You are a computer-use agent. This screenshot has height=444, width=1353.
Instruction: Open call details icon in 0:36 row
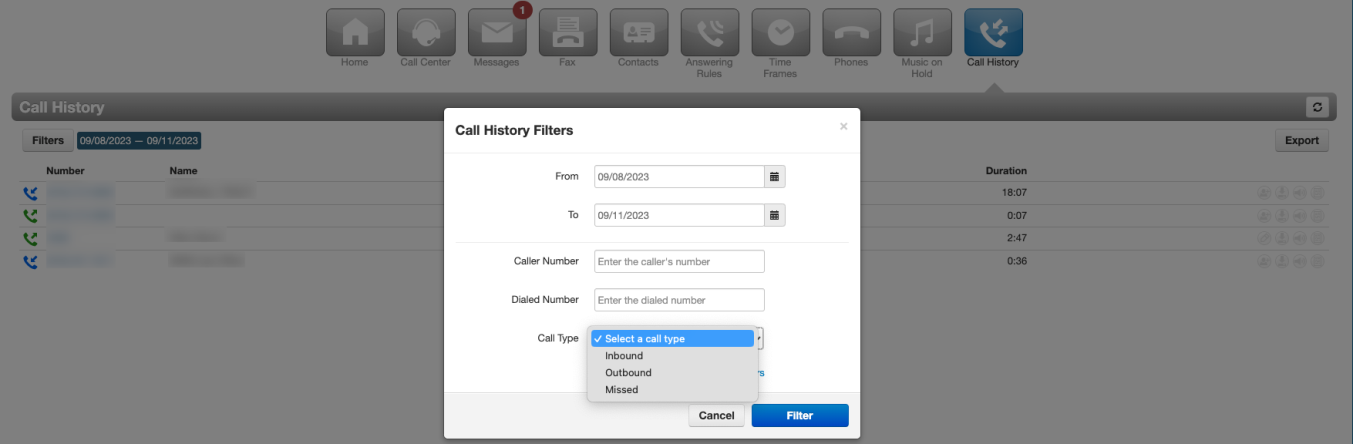tap(1317, 261)
